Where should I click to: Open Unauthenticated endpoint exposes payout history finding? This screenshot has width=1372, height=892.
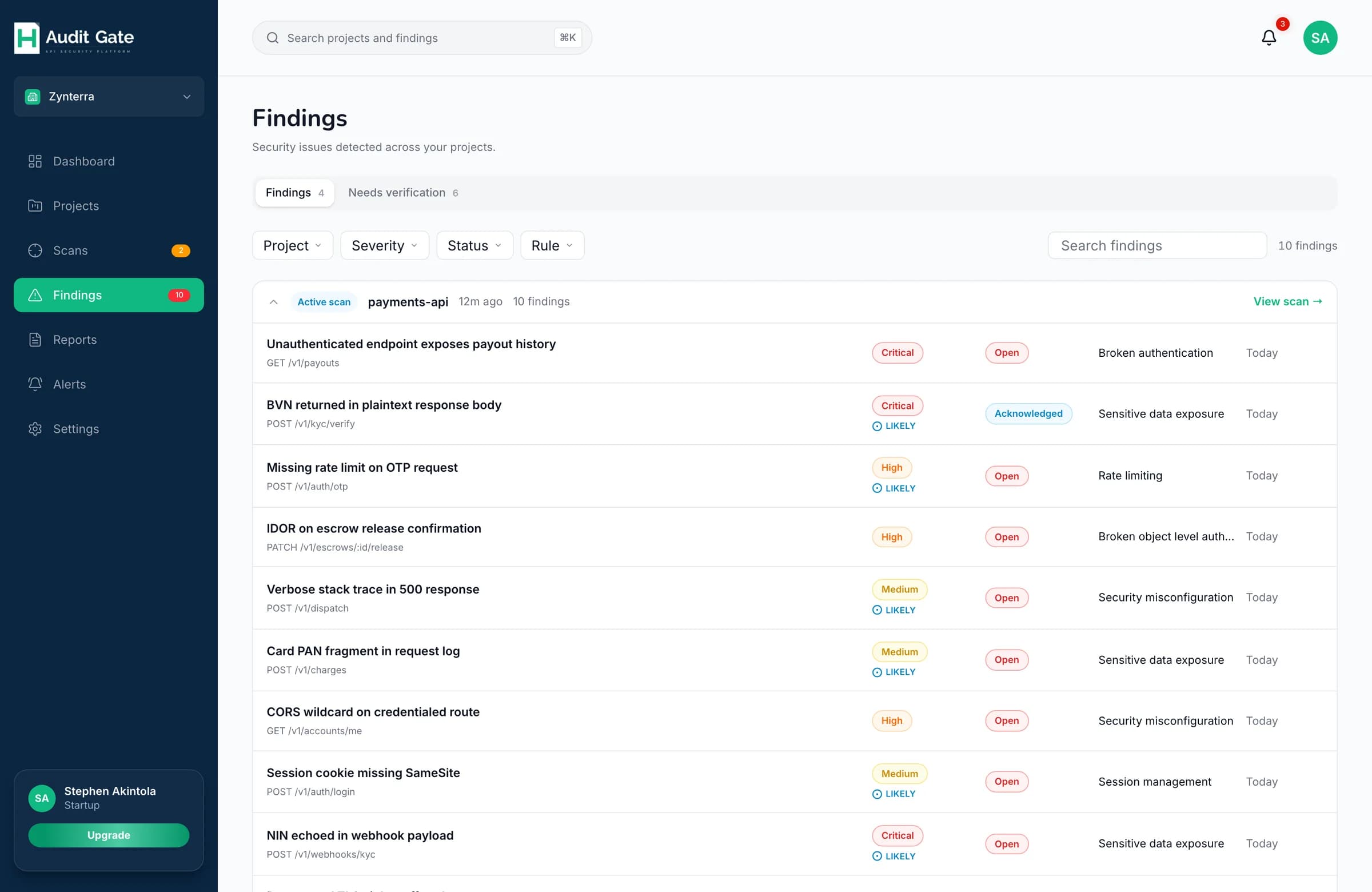pyautogui.click(x=795, y=353)
